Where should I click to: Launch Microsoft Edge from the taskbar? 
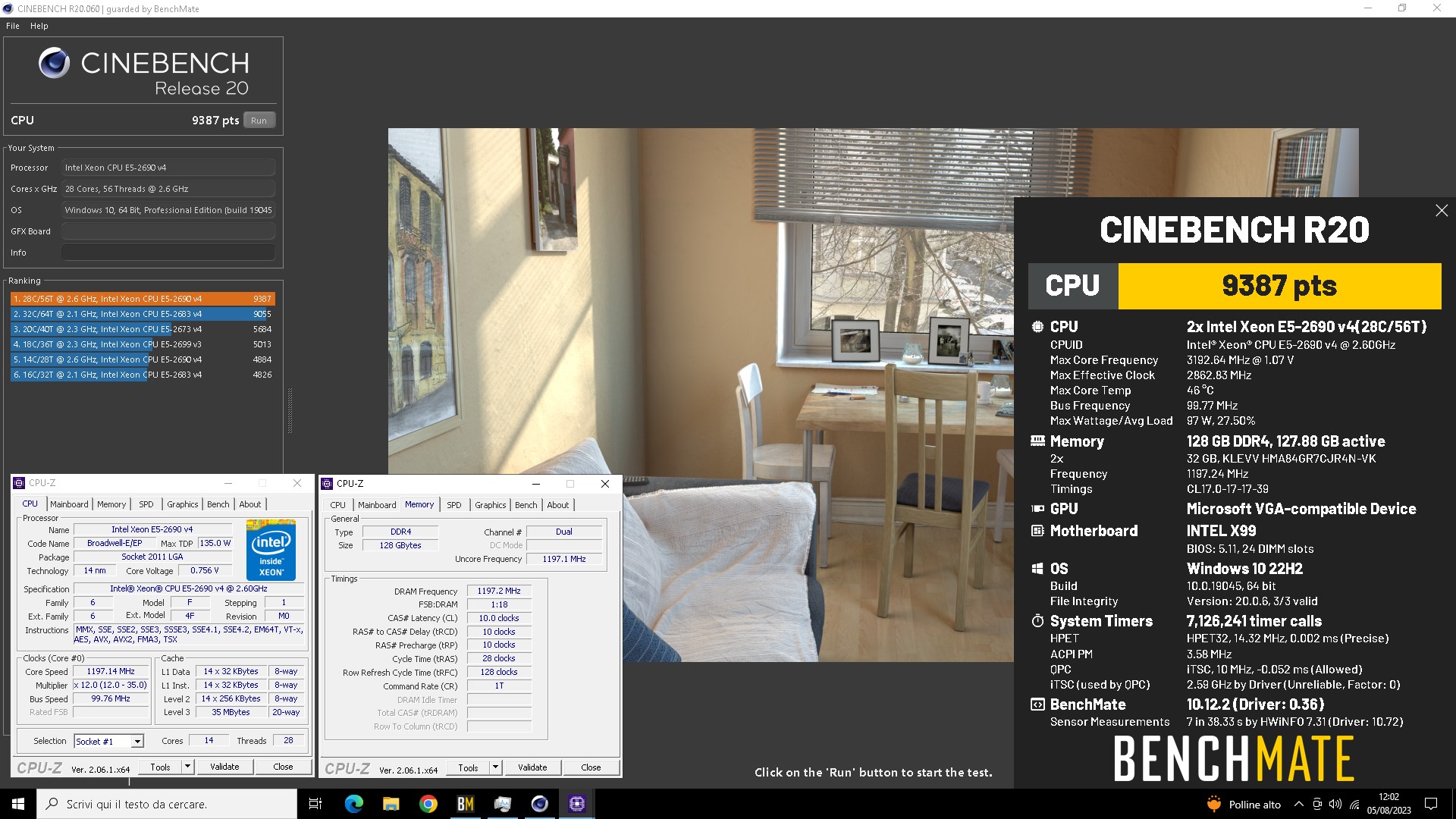click(x=354, y=804)
